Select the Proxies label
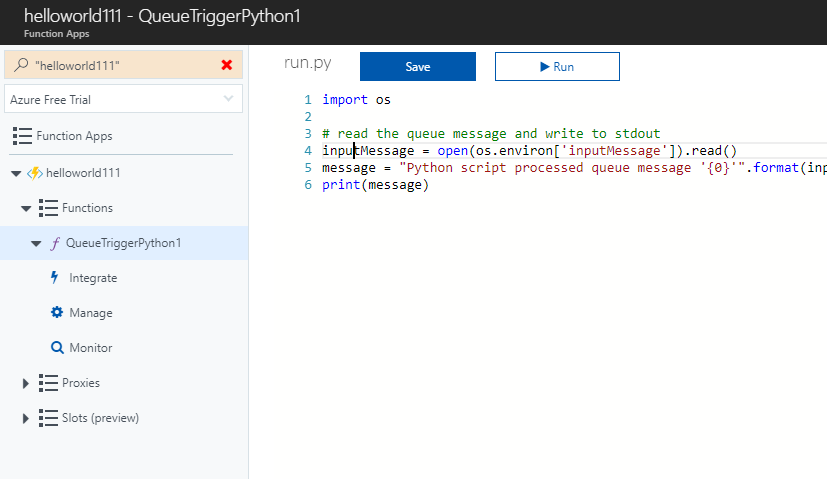The width and height of the screenshot is (827, 479). pos(81,383)
